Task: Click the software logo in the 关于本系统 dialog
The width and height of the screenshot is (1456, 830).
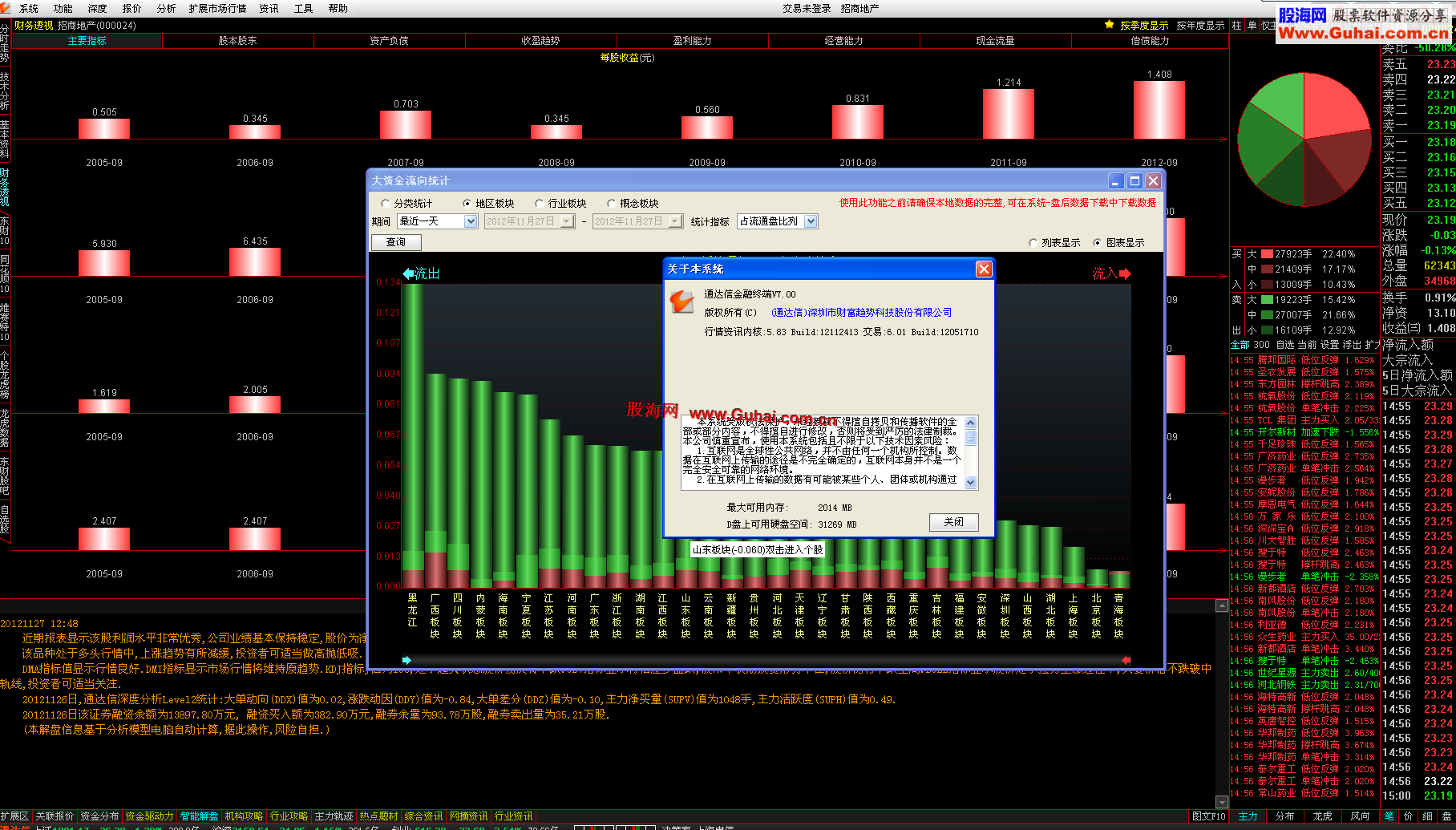Action: 681,301
